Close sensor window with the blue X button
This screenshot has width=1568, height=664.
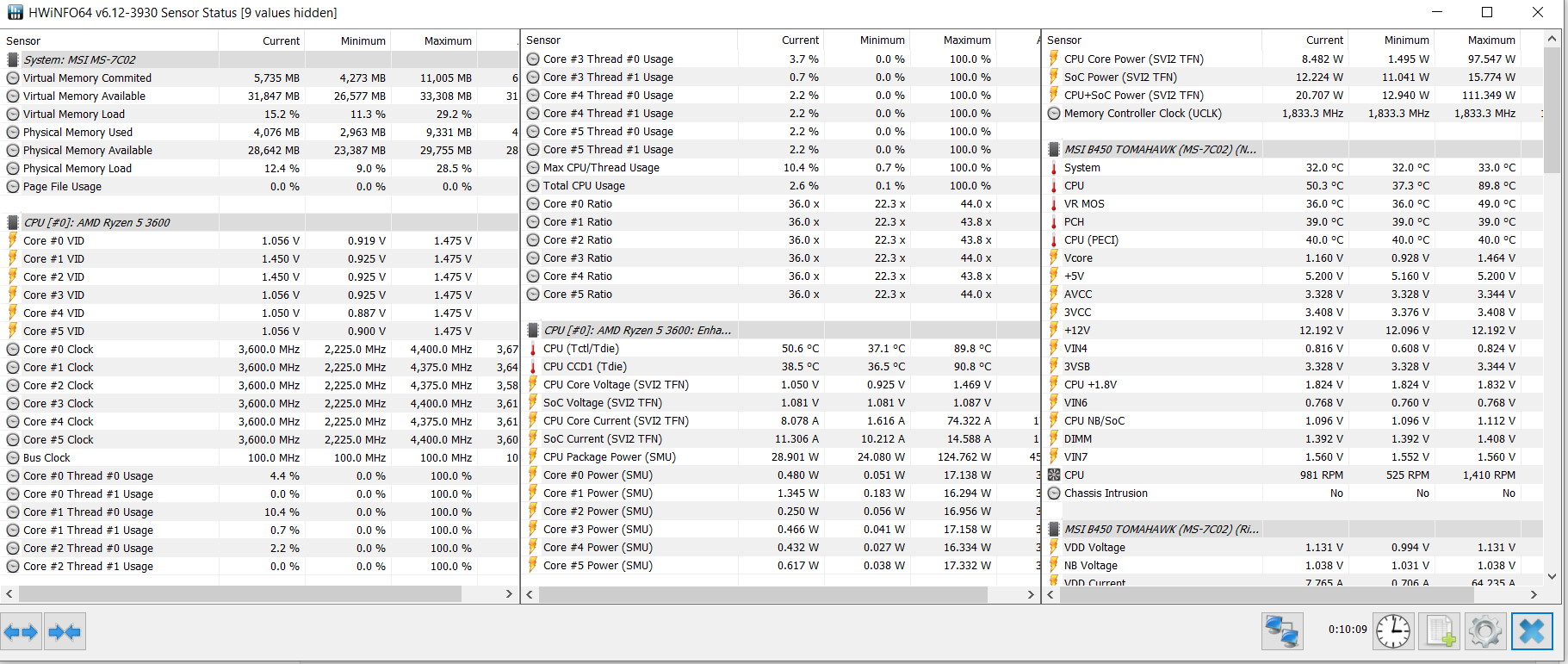pos(1532,631)
